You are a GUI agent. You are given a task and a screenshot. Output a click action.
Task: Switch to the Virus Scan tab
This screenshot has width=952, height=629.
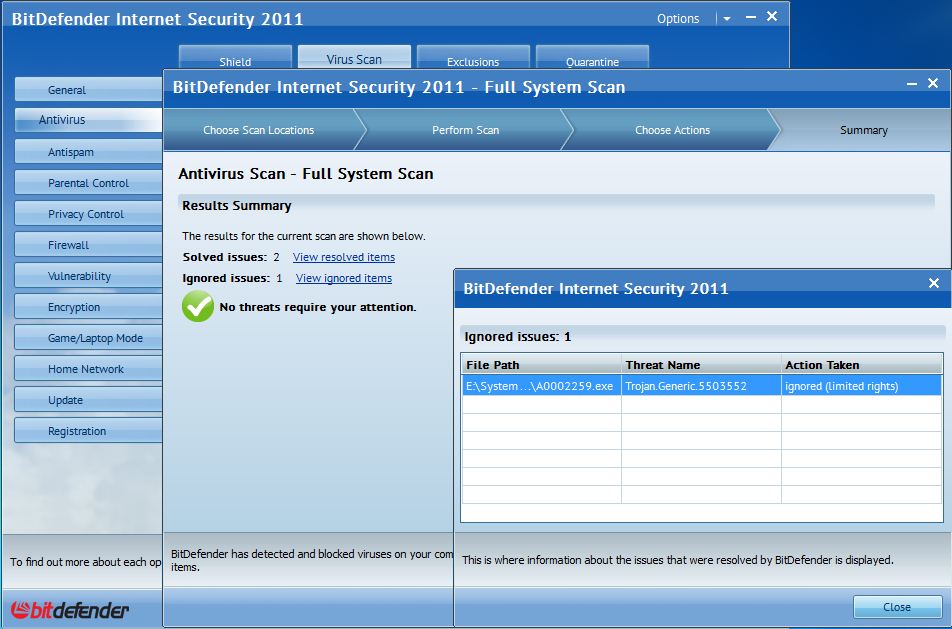(x=354, y=58)
